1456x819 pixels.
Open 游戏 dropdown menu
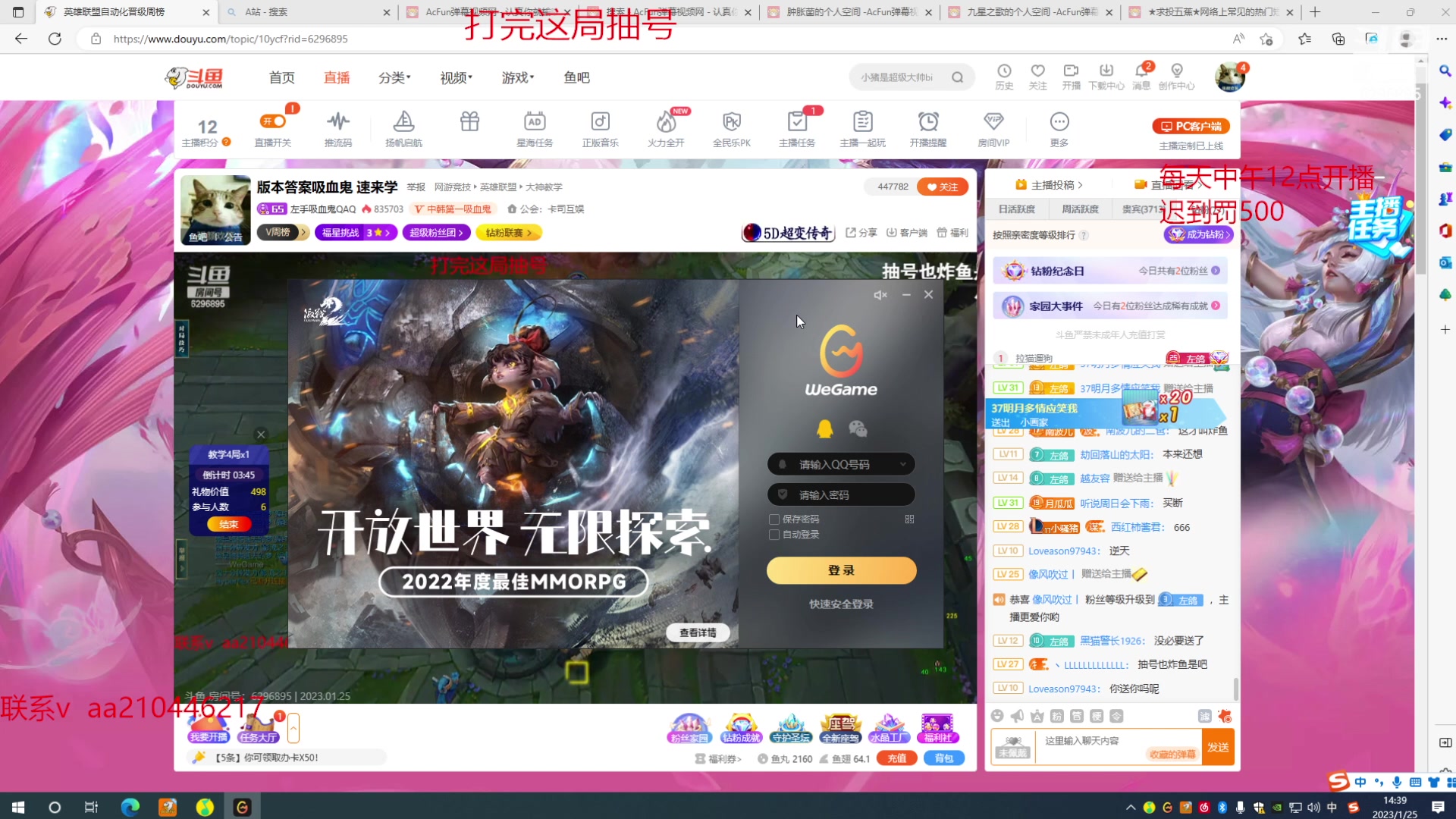click(517, 77)
